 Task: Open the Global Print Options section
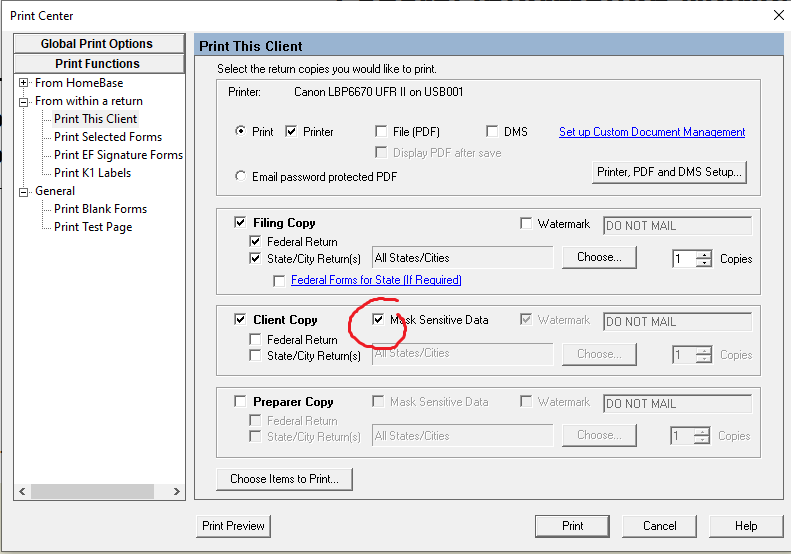point(97,44)
